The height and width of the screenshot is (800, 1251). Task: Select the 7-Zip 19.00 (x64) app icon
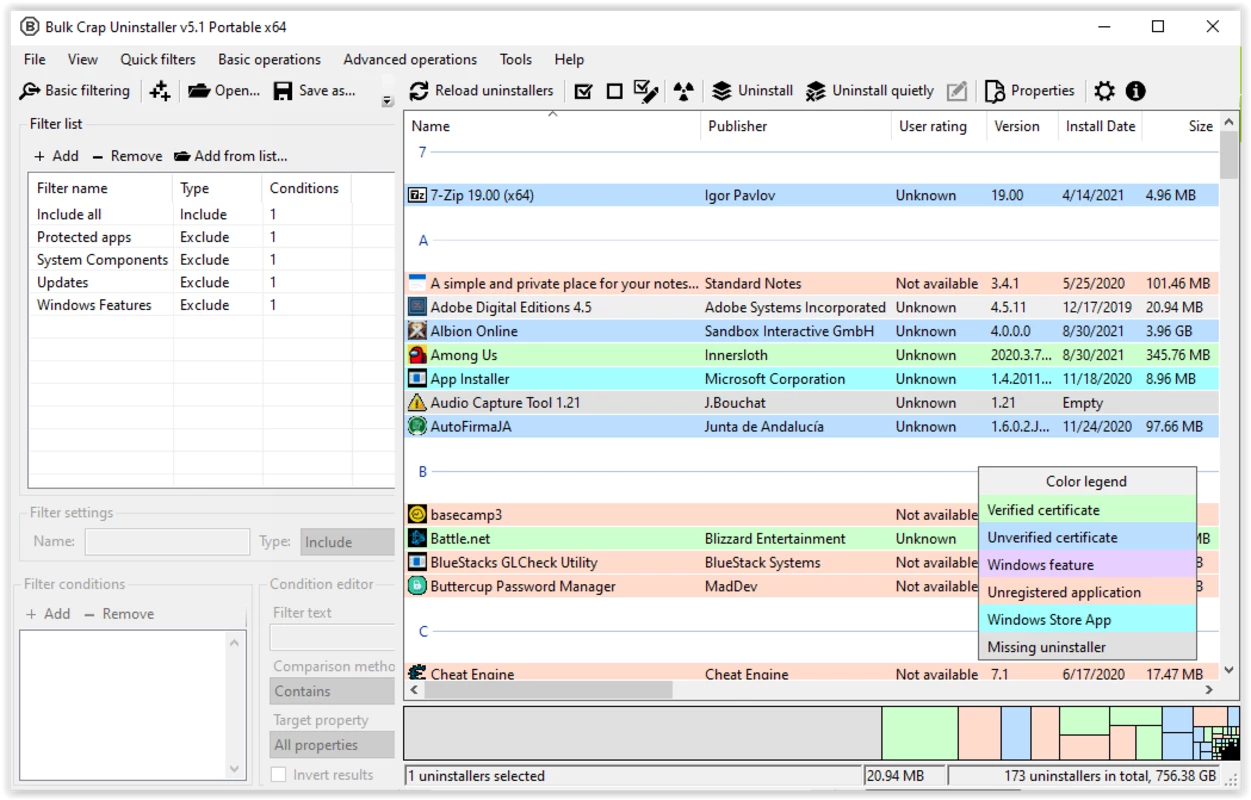pos(417,195)
